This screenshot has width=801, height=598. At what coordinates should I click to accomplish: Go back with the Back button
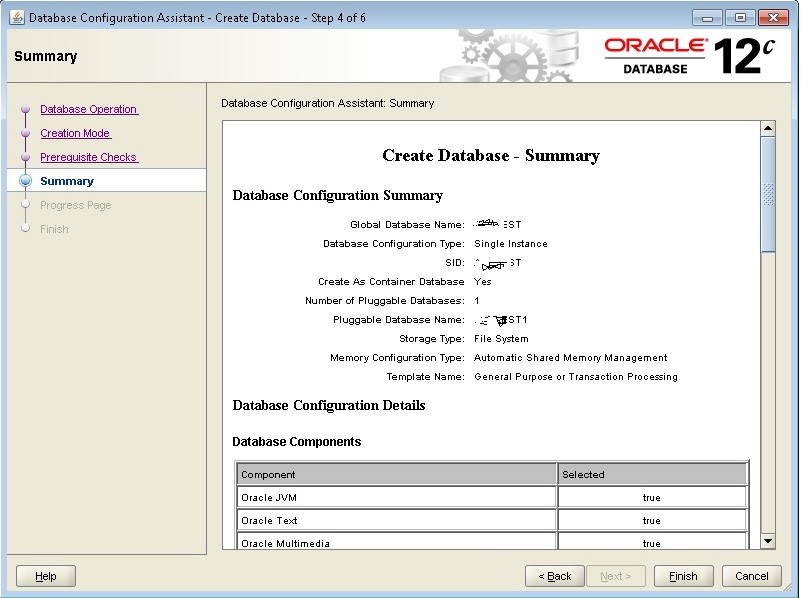coord(555,576)
